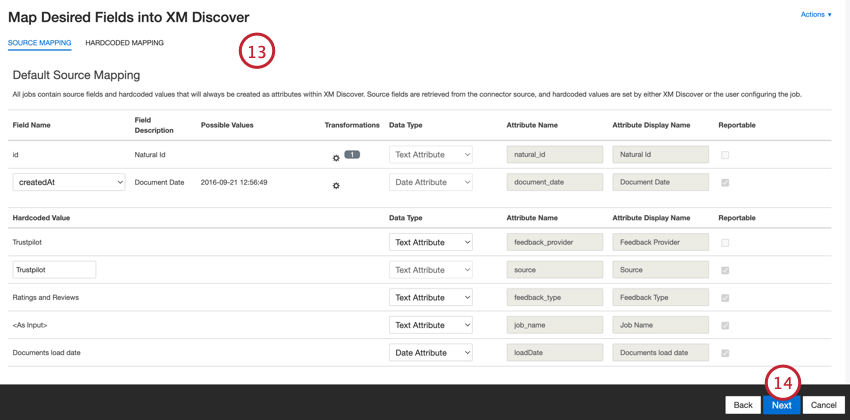Open Data Type dropdown for loadDate
Screen dimensions: 850x420
pyautogui.click(x=430, y=352)
